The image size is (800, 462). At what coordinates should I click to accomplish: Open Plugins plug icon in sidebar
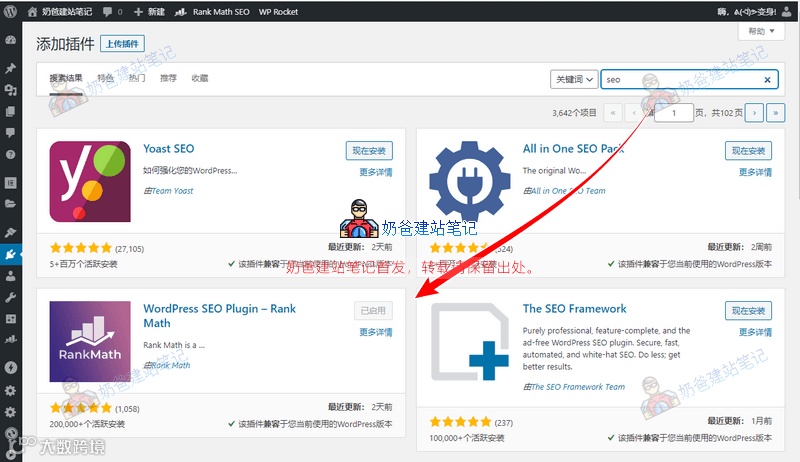coord(10,254)
